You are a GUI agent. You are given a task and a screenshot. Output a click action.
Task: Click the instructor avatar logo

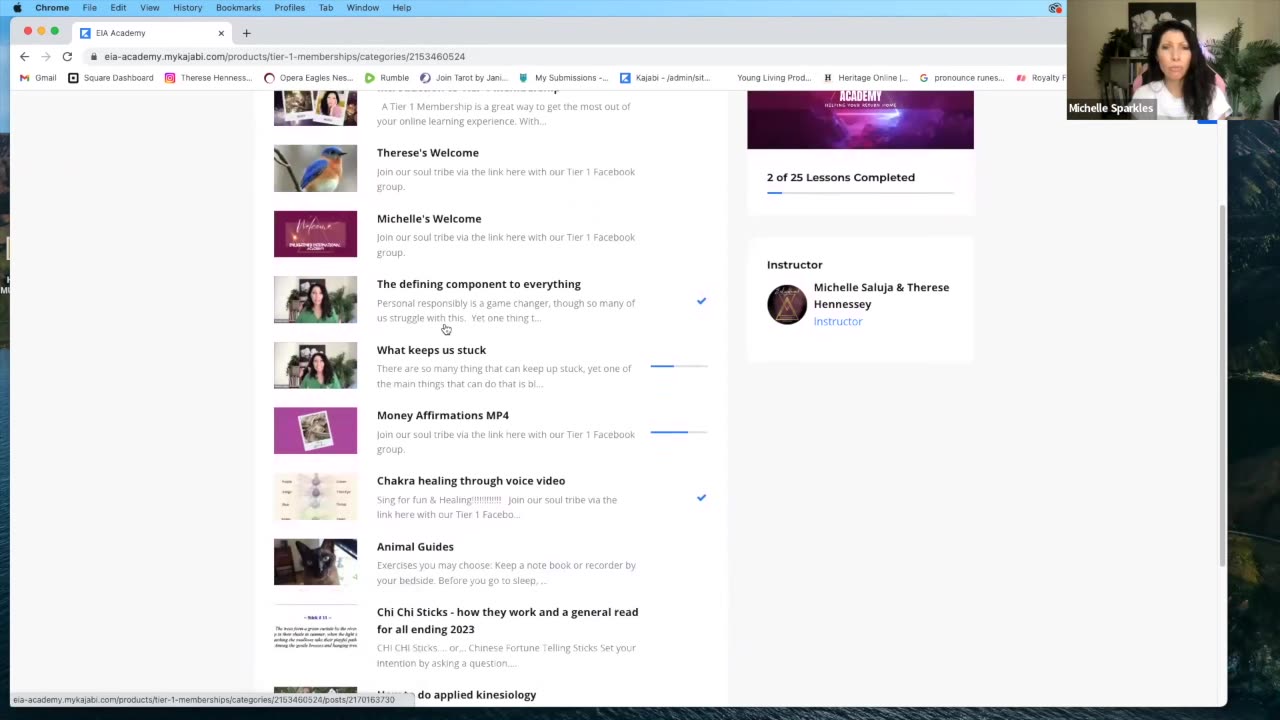787,305
